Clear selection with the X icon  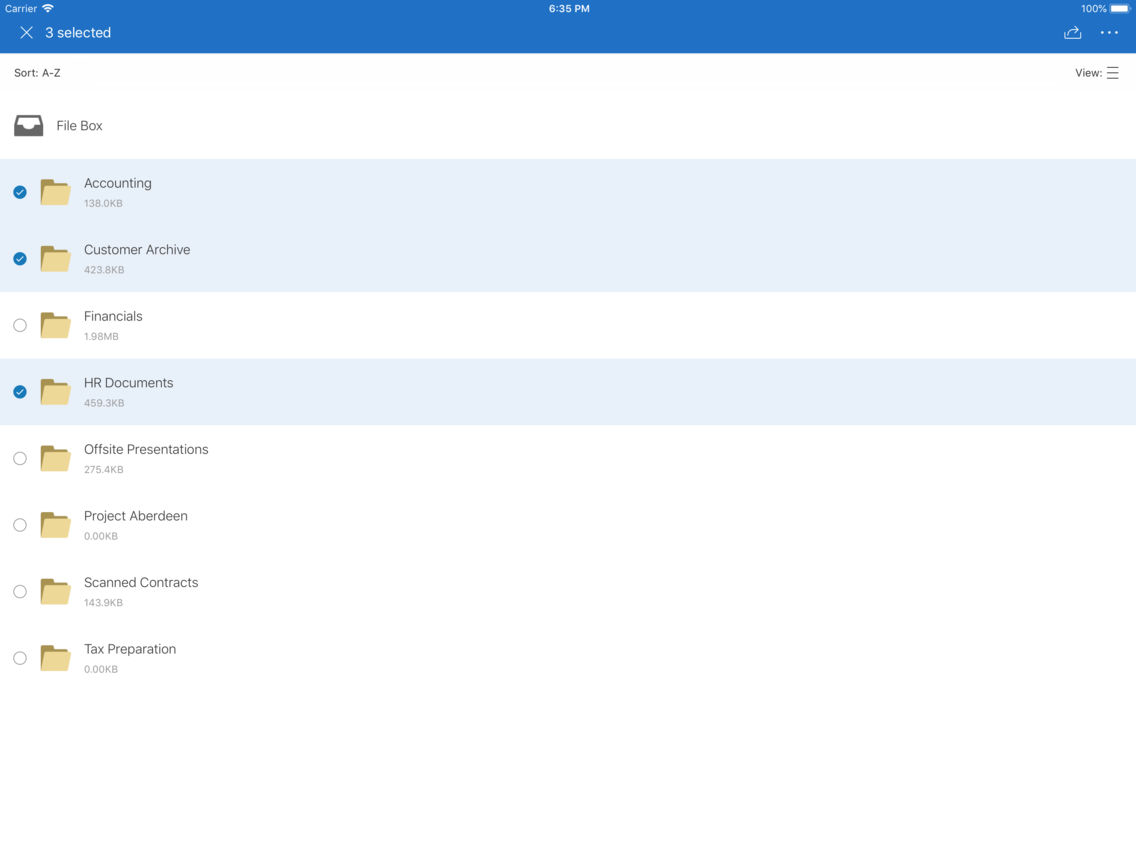[26, 33]
